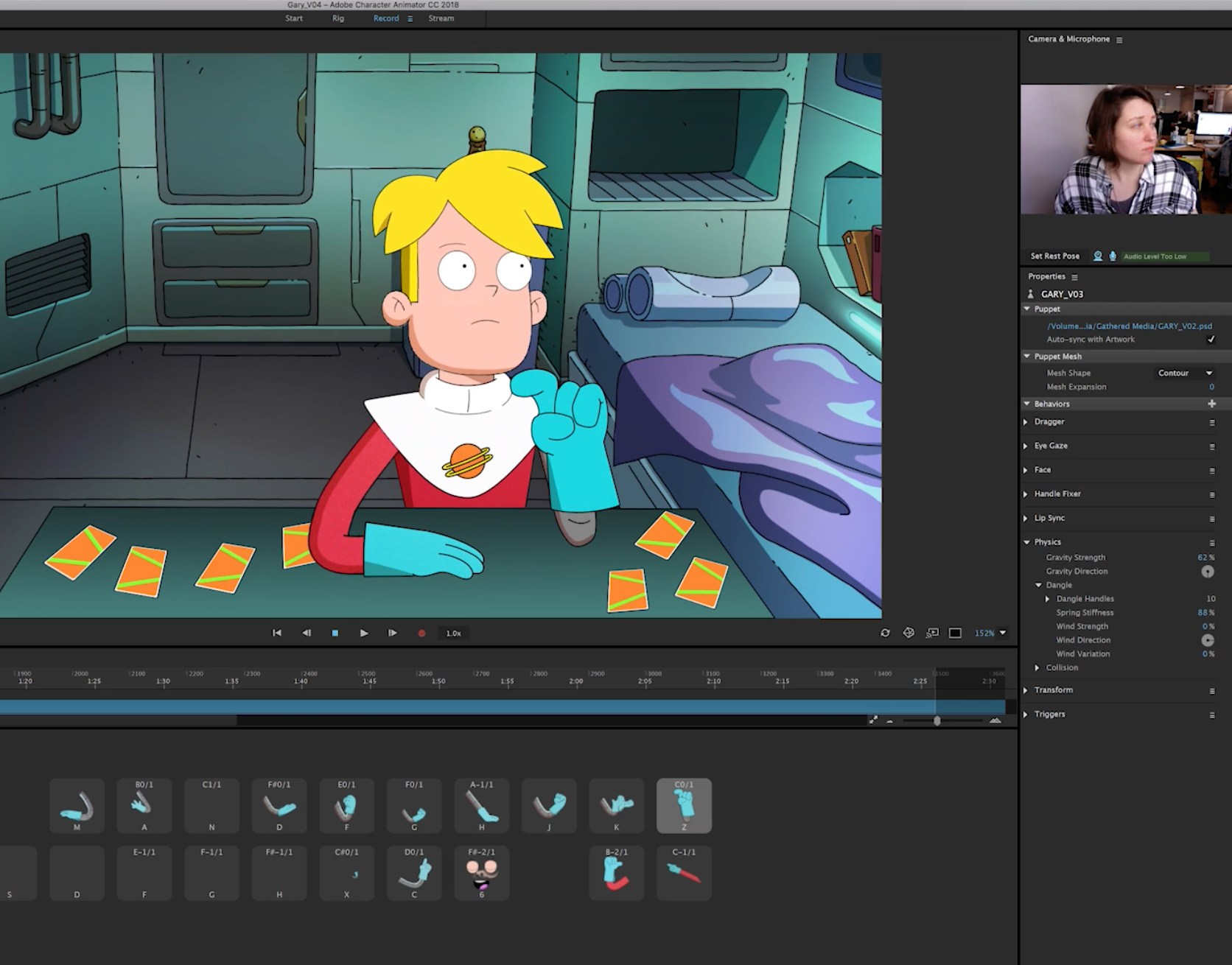This screenshot has width=1232, height=965.
Task: Expand the Dragger behavior
Action: coord(1026,422)
